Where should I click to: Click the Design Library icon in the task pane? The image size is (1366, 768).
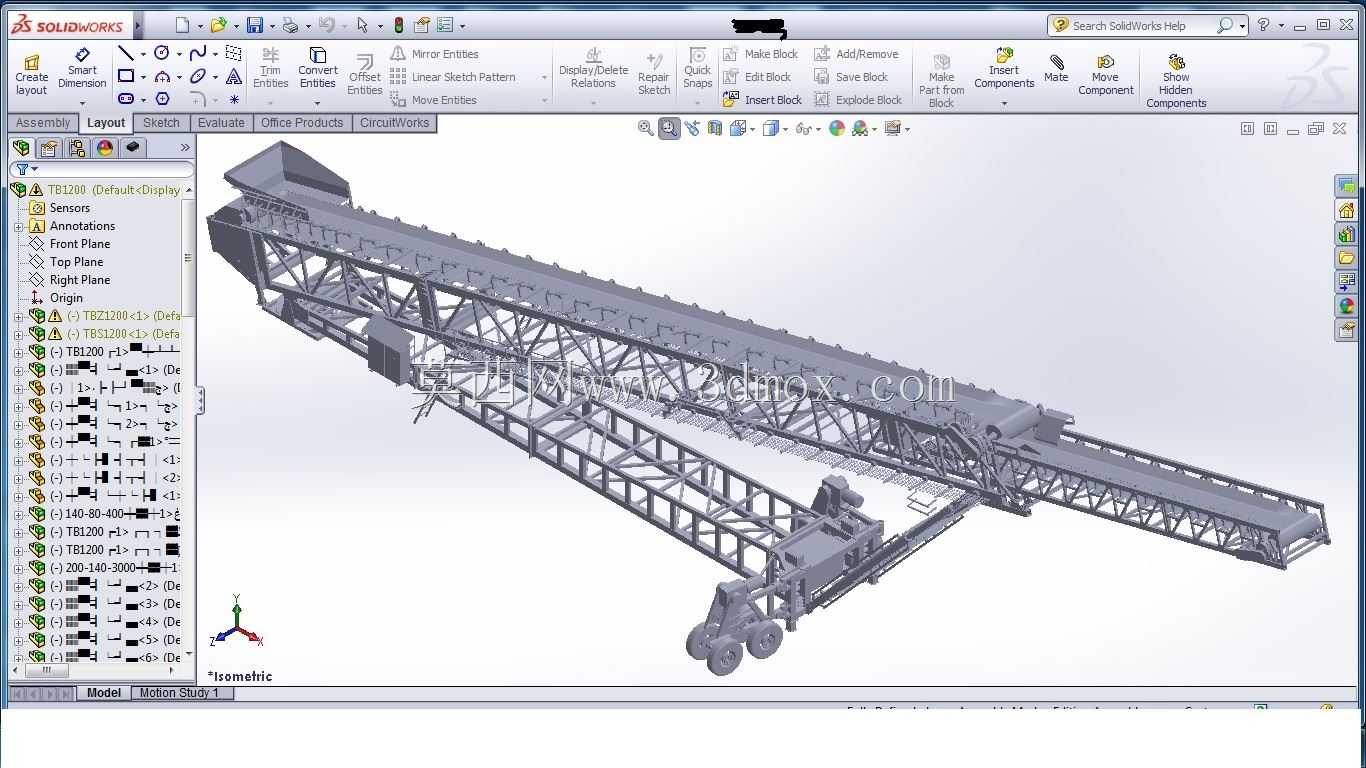[1346, 234]
